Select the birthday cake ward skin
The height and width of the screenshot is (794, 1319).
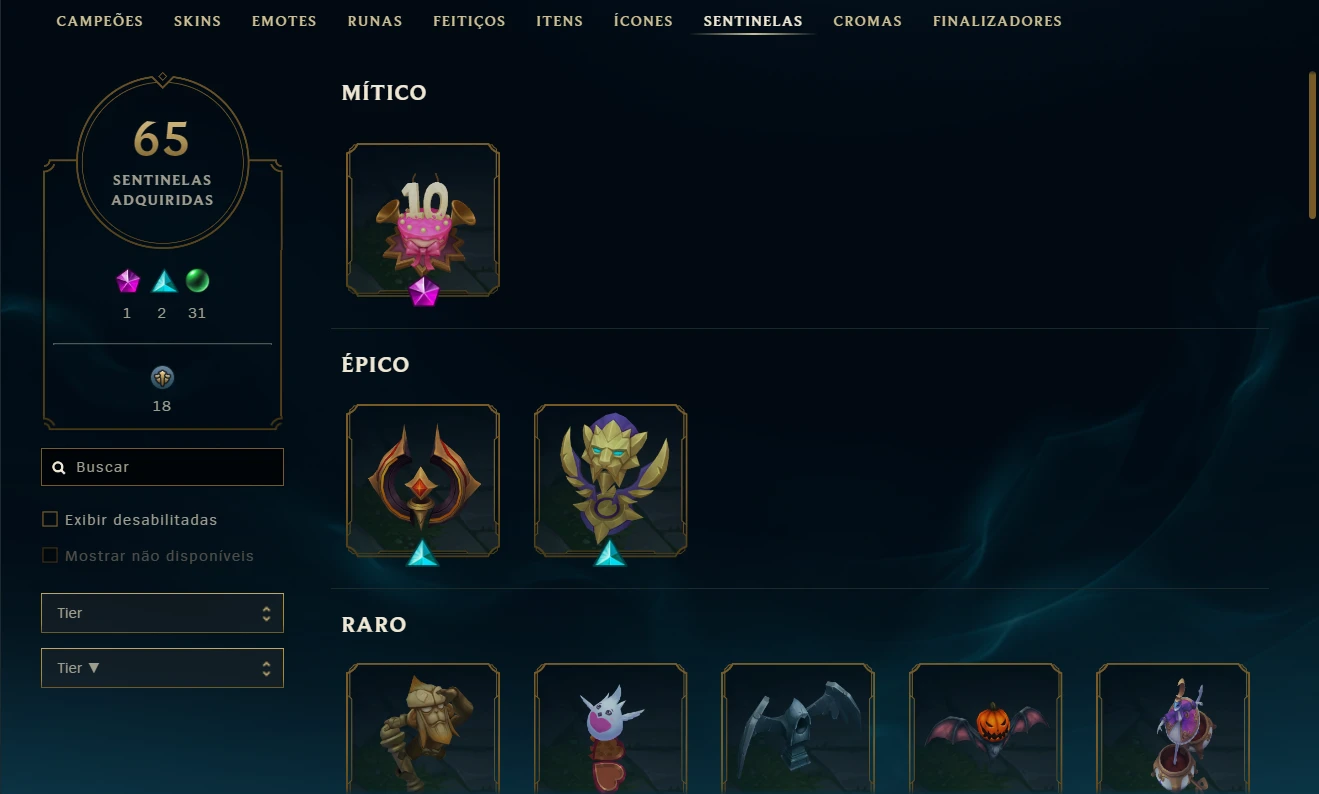pyautogui.click(x=423, y=220)
